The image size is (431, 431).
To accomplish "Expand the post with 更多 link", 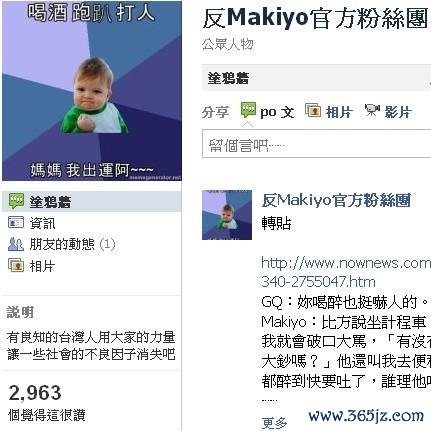I will (x=274, y=423).
